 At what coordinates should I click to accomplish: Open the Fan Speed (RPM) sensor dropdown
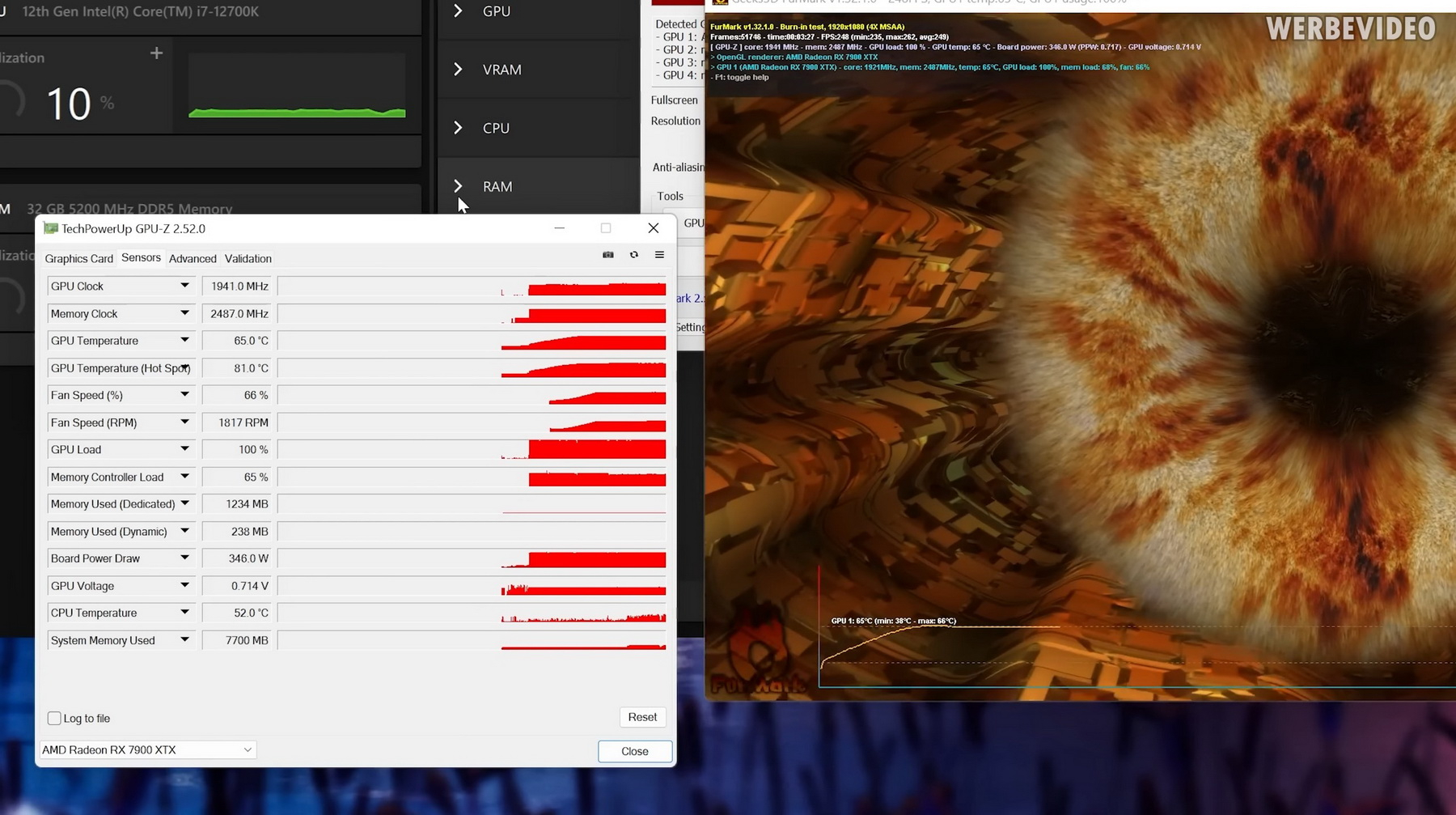point(184,422)
